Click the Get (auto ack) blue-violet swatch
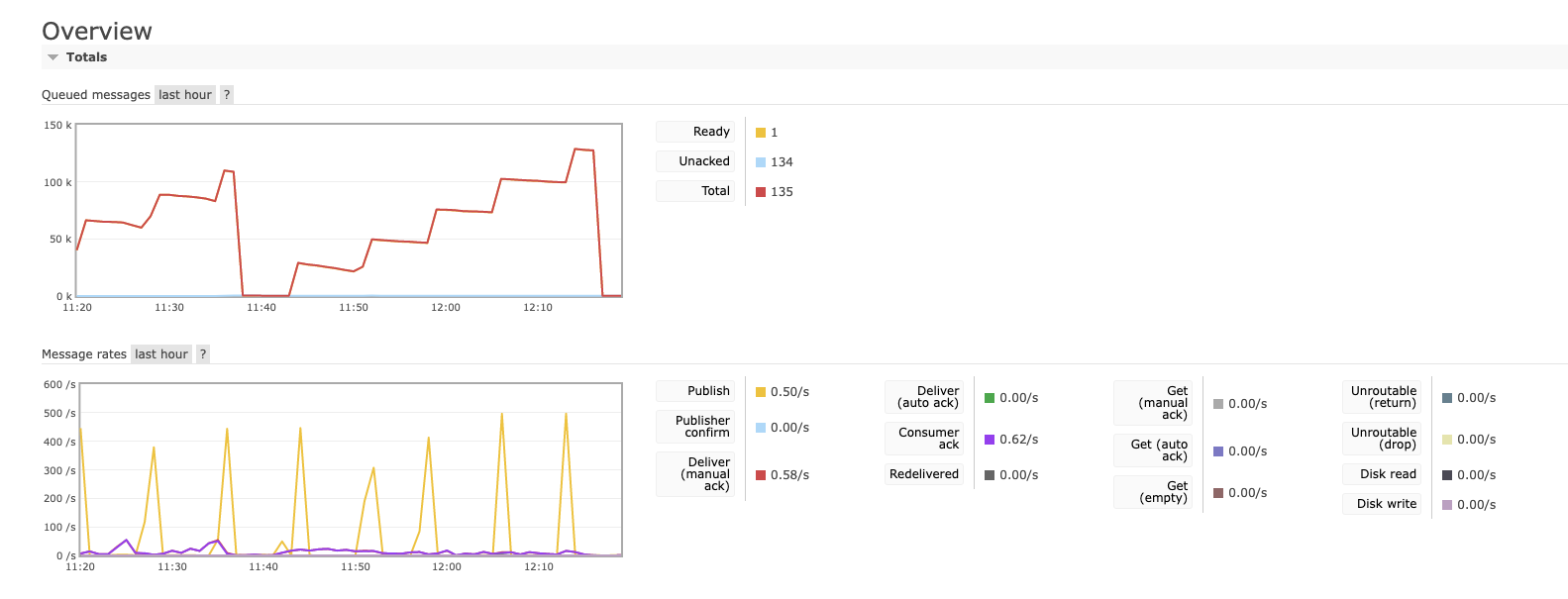Screen dimensions: 1568x599 click(x=1218, y=451)
